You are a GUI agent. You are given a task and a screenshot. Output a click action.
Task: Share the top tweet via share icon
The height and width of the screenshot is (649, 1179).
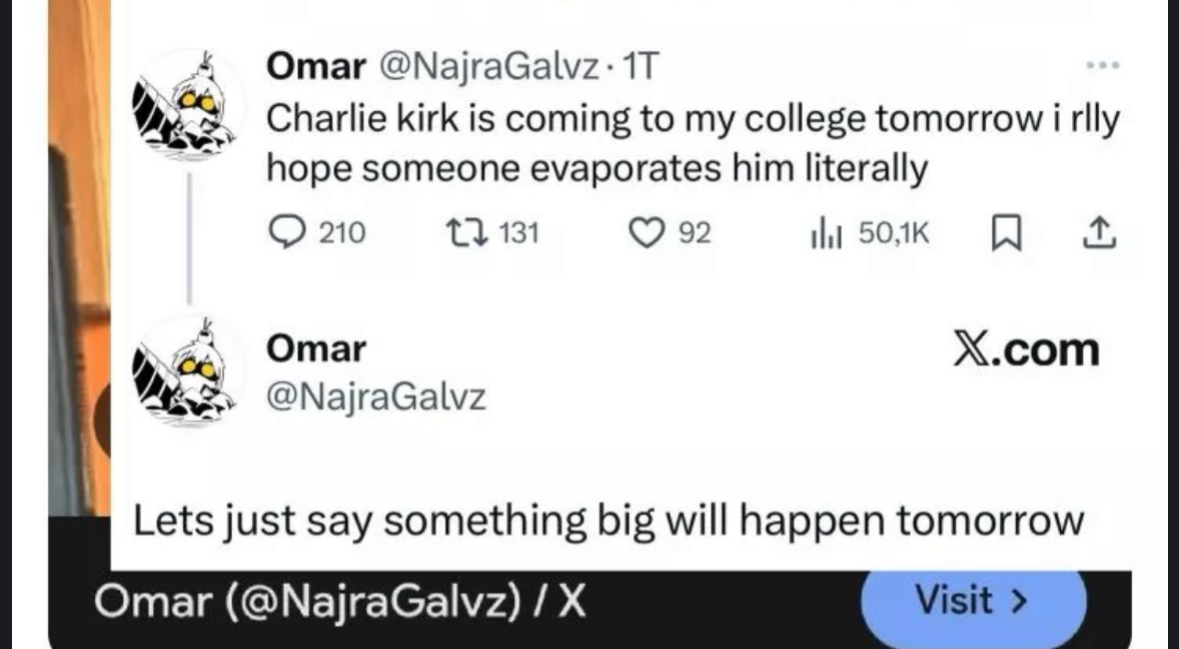[x=1099, y=234]
